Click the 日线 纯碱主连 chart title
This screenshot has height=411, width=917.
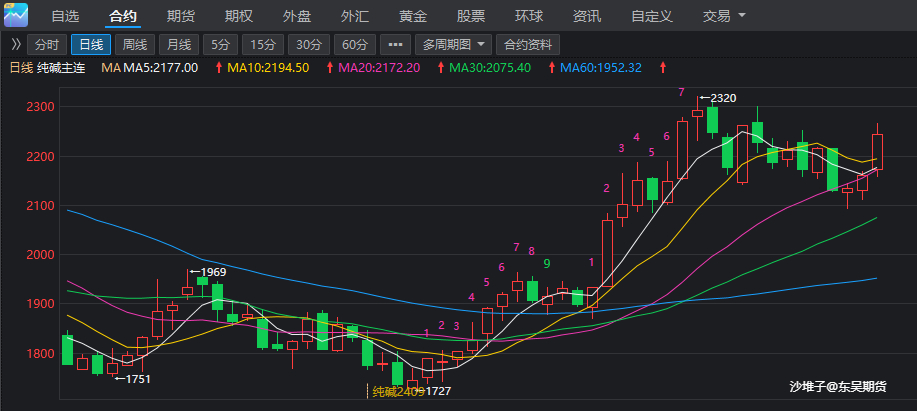coord(47,68)
